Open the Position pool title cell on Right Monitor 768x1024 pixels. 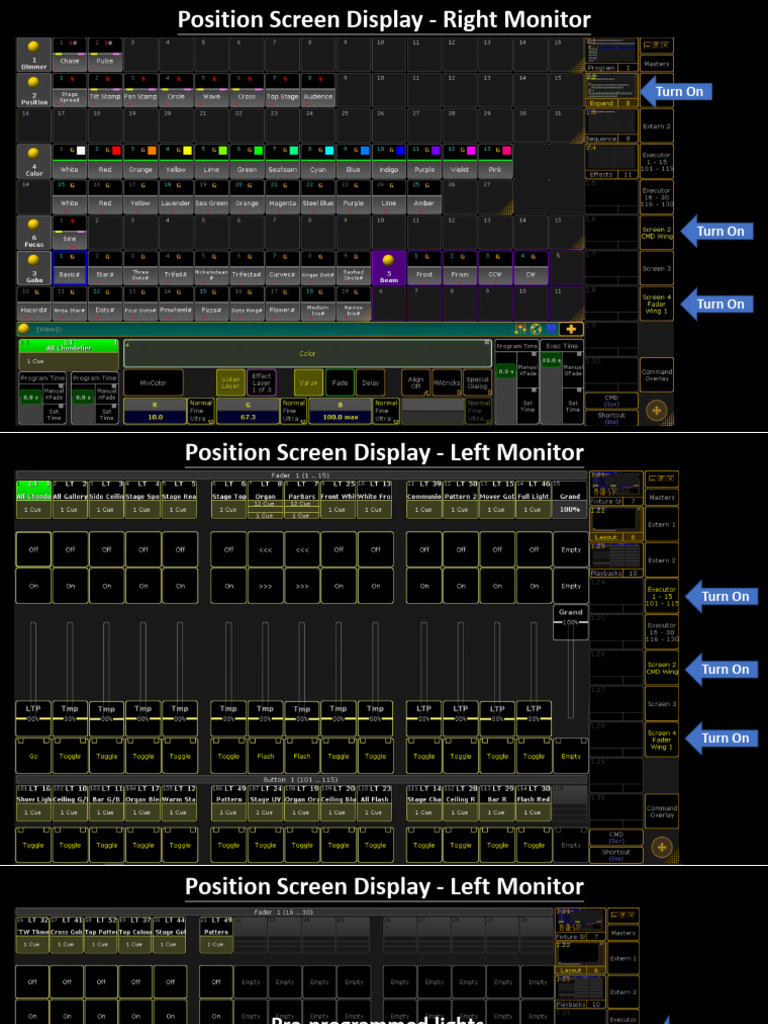pyautogui.click(x=34, y=91)
